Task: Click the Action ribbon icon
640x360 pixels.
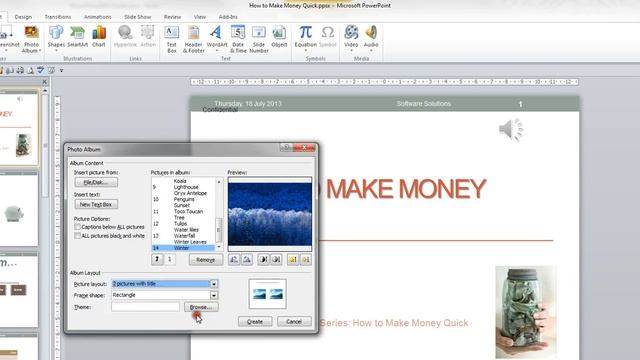Action: click(148, 36)
